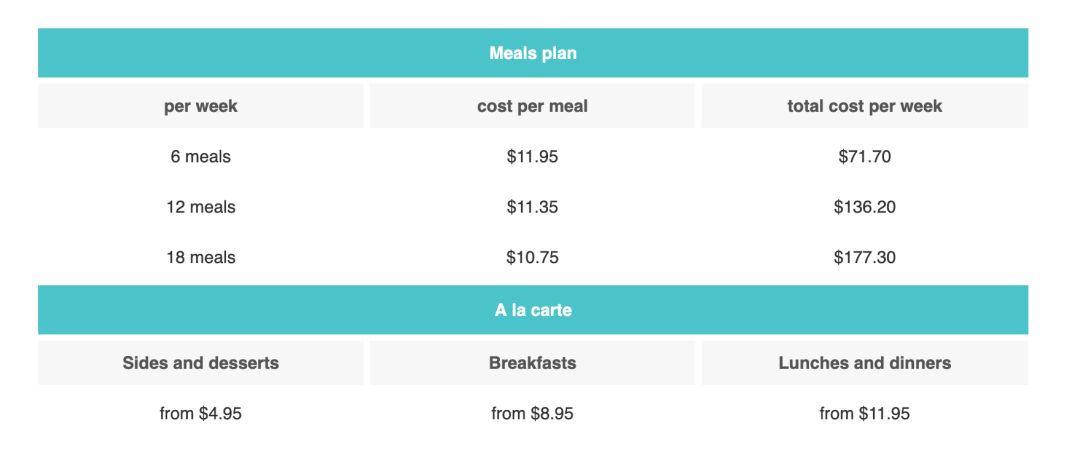Select the per week column header

point(200,106)
